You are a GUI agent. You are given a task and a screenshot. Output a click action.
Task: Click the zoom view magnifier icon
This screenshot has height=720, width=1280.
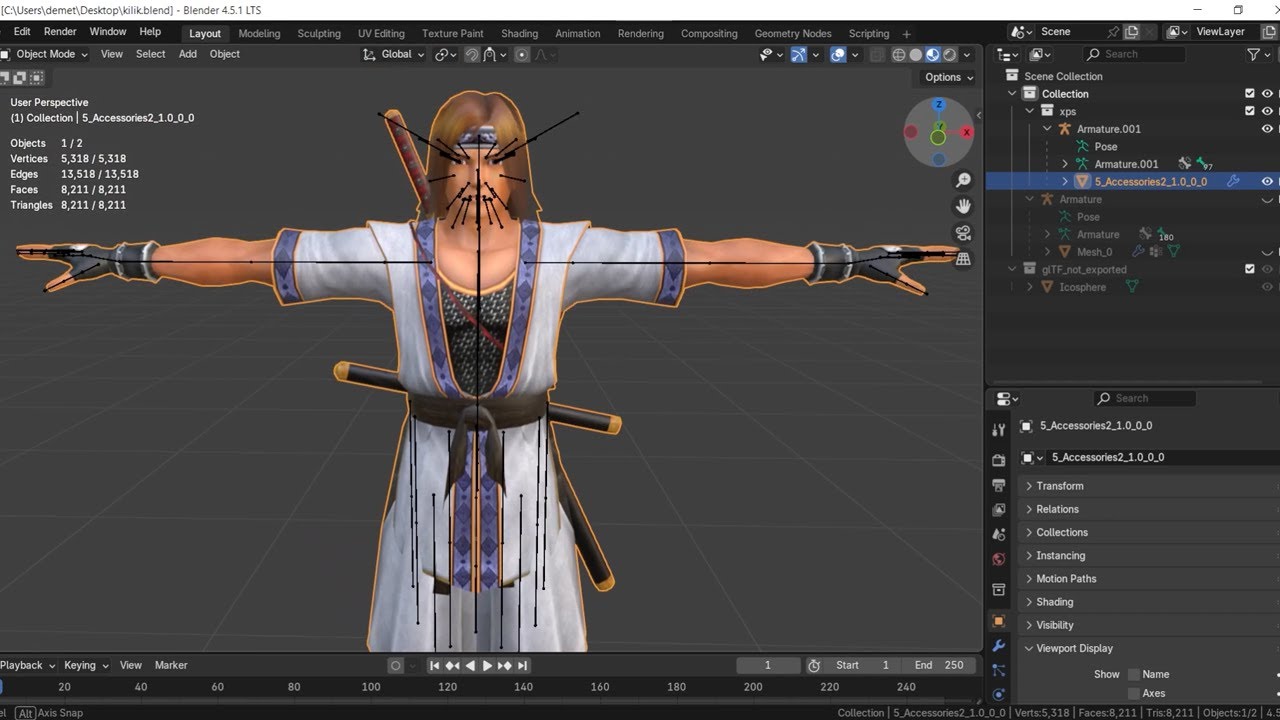[x=963, y=180]
